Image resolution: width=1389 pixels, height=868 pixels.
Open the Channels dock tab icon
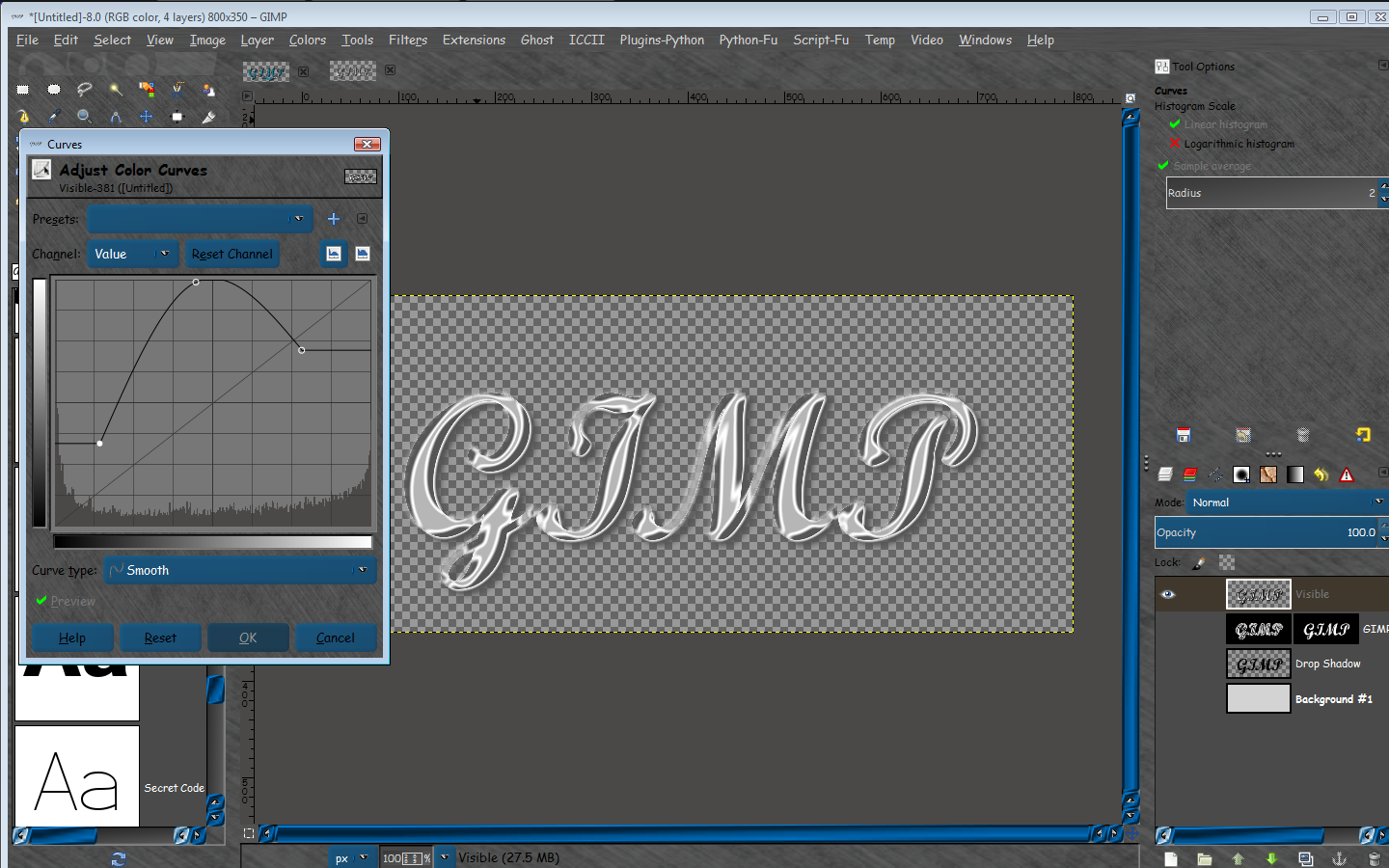click(x=1190, y=475)
